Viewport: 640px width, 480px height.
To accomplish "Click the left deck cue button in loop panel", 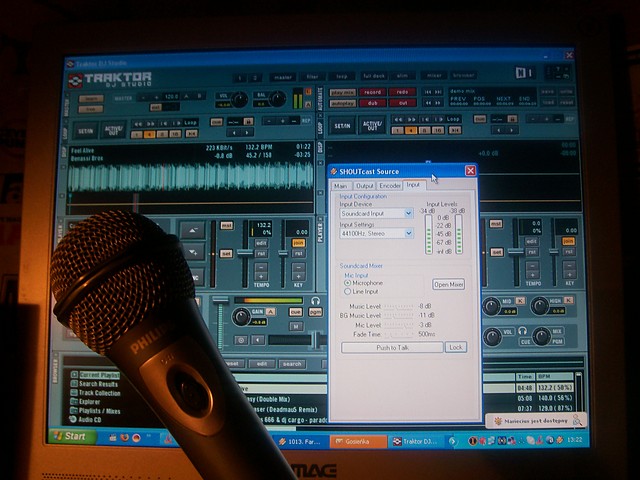I will pyautogui.click(x=216, y=122).
